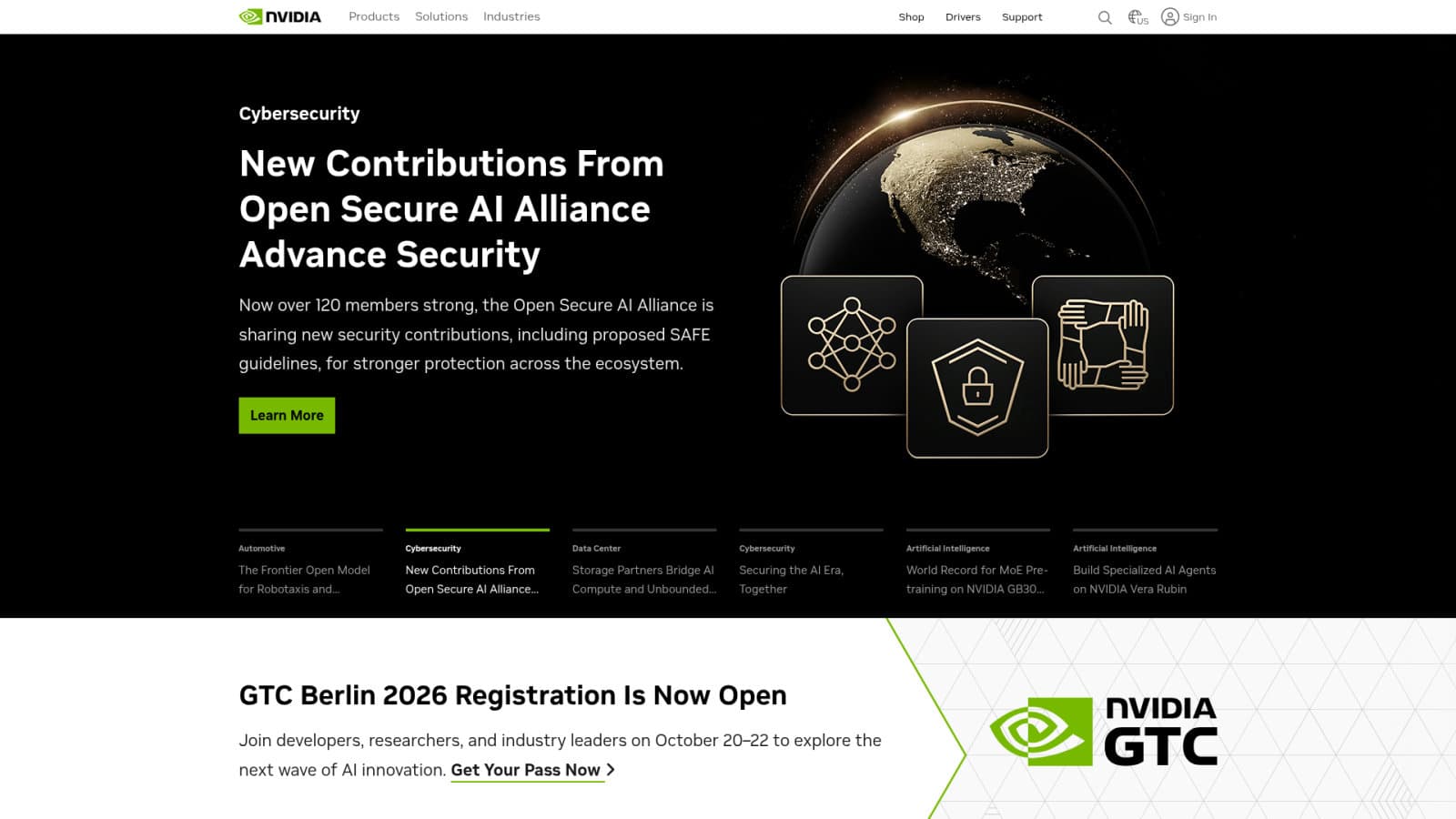Click the green Learn More button
Viewport: 1456px width, 819px height.
click(x=287, y=415)
